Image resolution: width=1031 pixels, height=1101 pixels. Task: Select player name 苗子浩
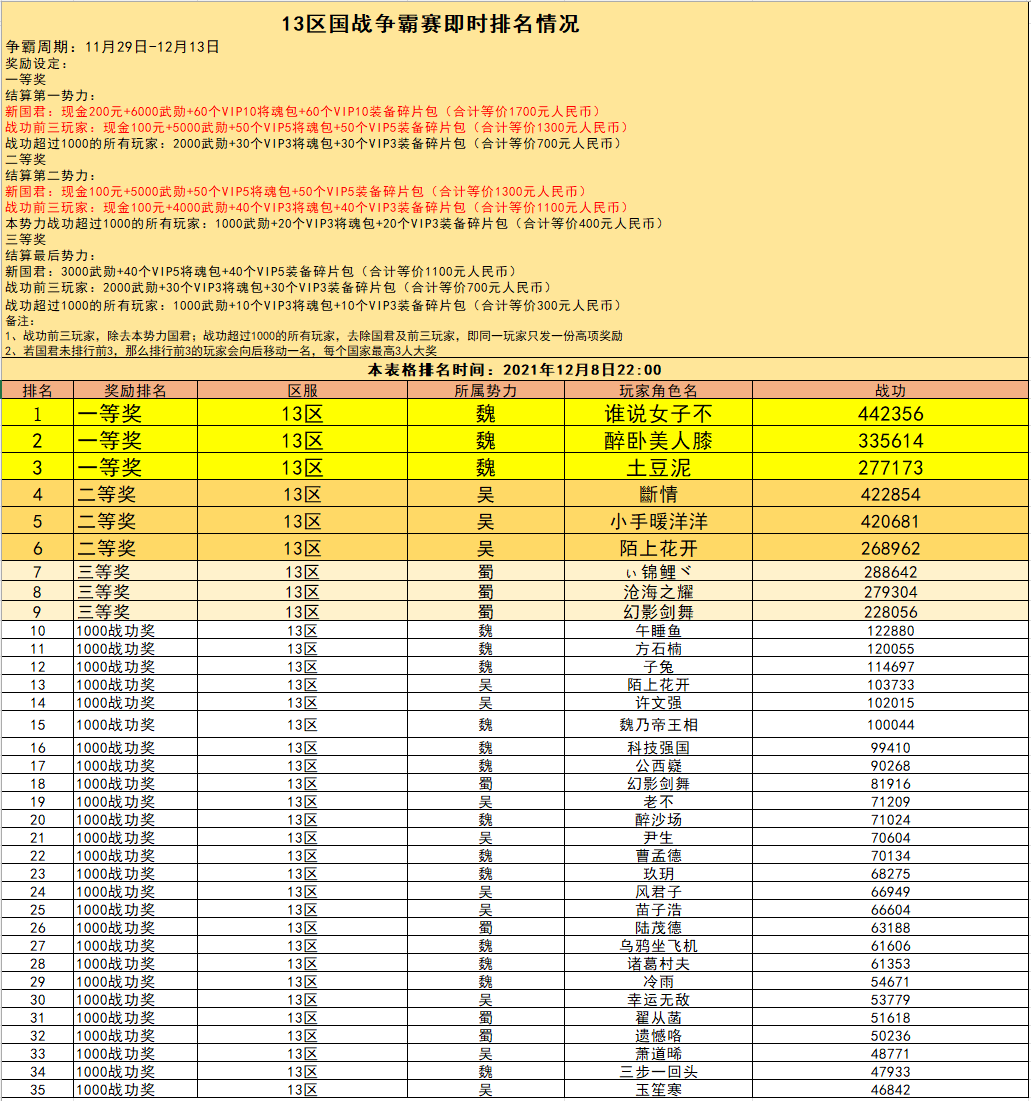(x=659, y=909)
